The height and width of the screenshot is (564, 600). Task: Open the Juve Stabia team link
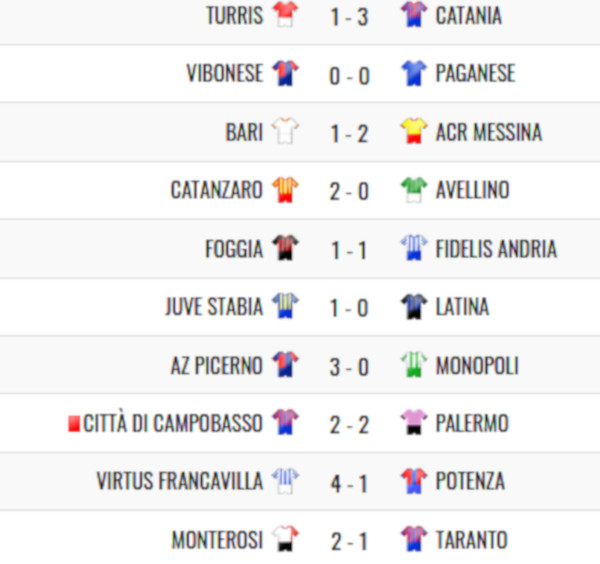[214, 306]
